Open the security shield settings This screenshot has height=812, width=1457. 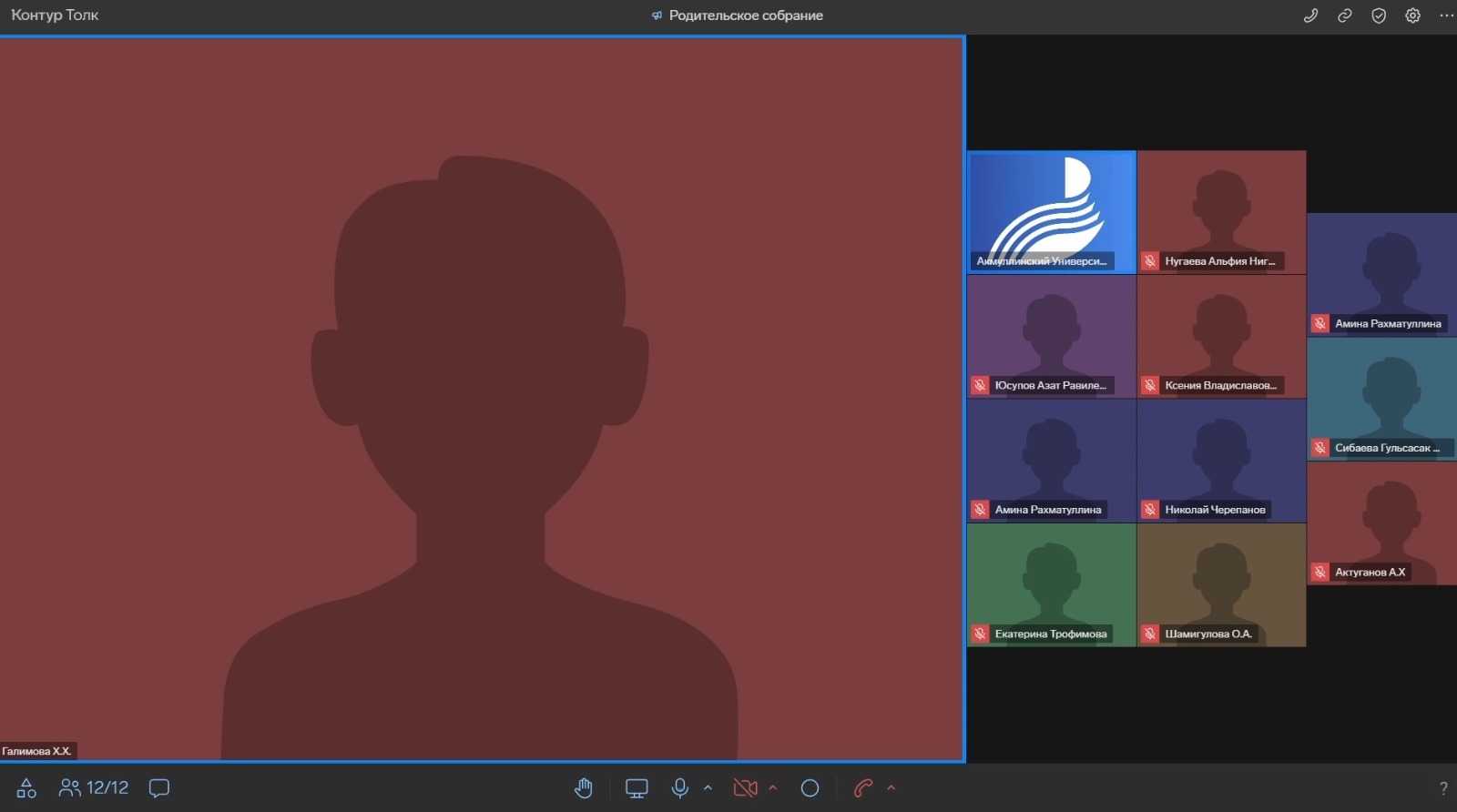(x=1379, y=15)
